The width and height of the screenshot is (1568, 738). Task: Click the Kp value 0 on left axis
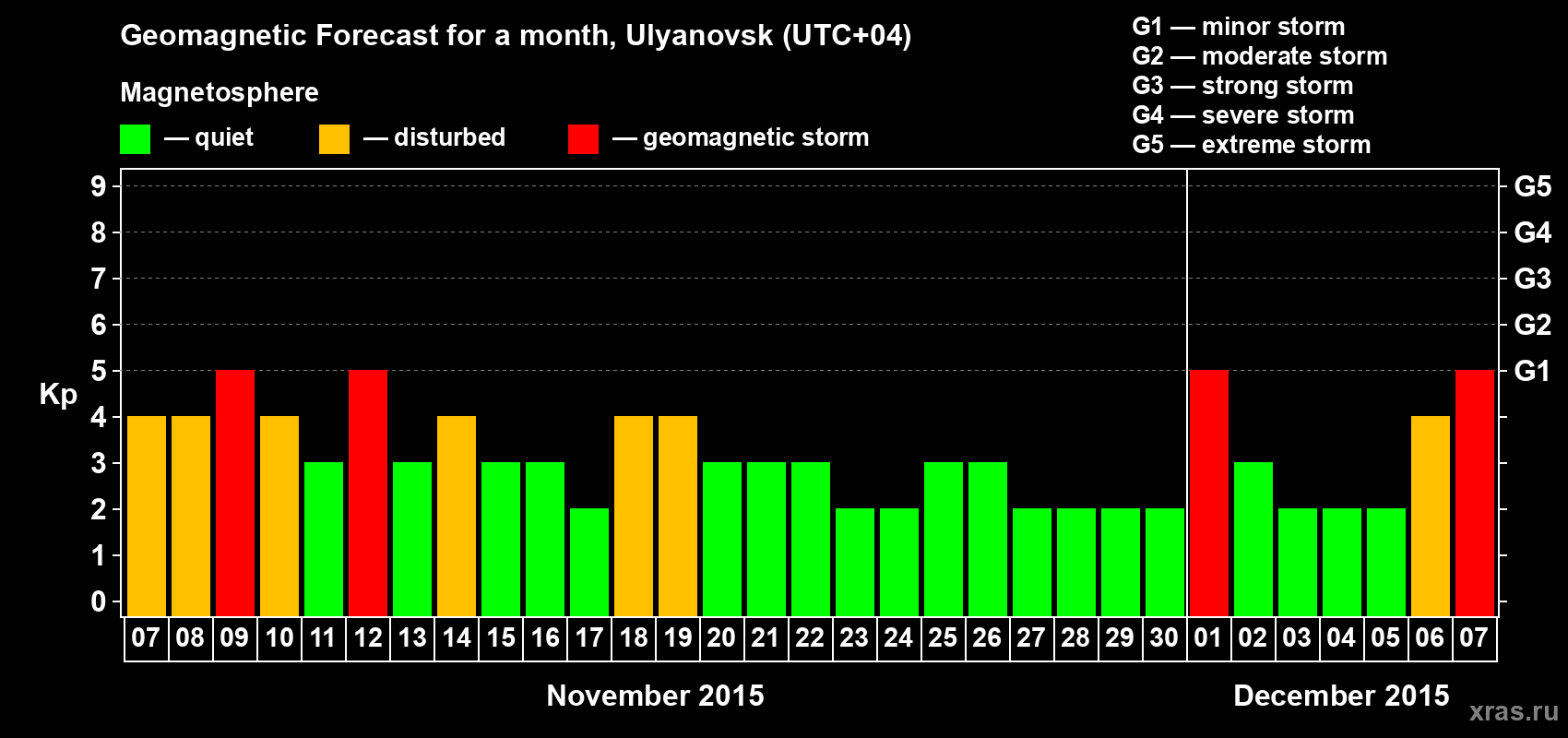pos(99,601)
